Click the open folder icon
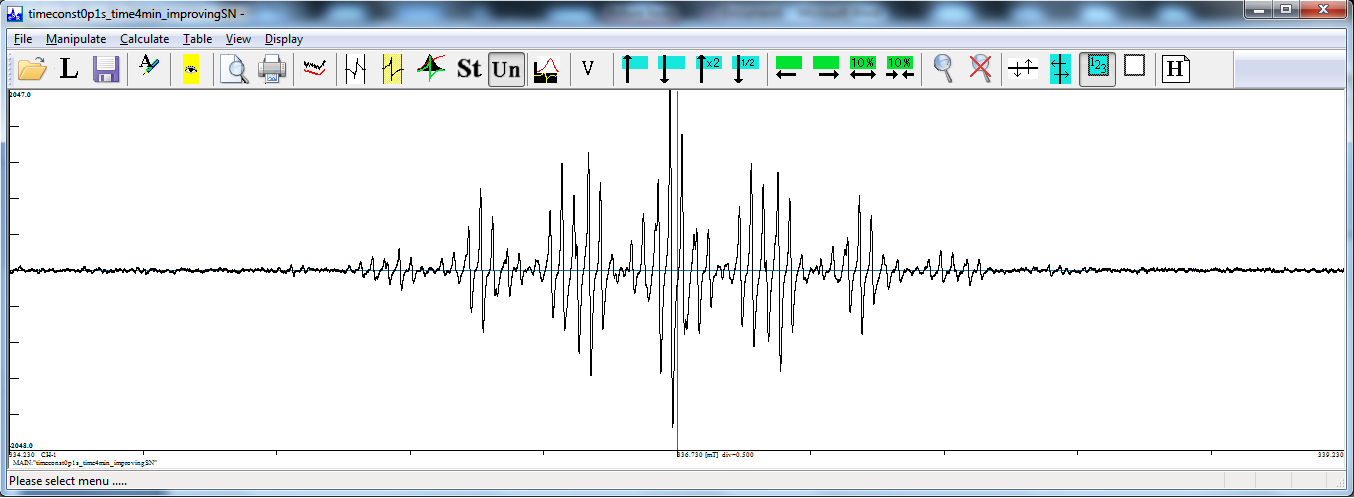The width and height of the screenshot is (1354, 498). [32, 69]
